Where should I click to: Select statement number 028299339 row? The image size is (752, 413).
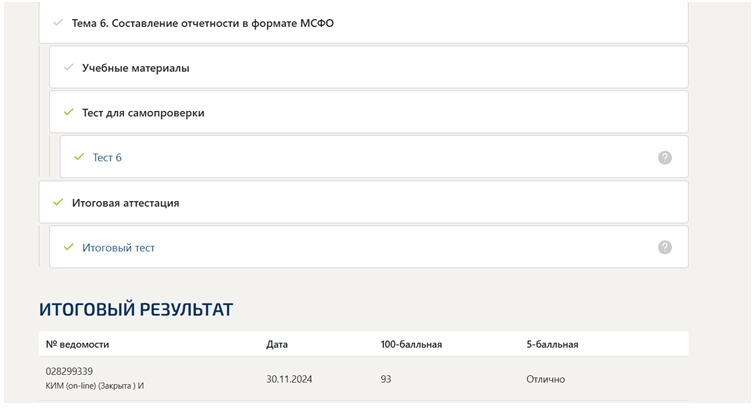(364, 378)
